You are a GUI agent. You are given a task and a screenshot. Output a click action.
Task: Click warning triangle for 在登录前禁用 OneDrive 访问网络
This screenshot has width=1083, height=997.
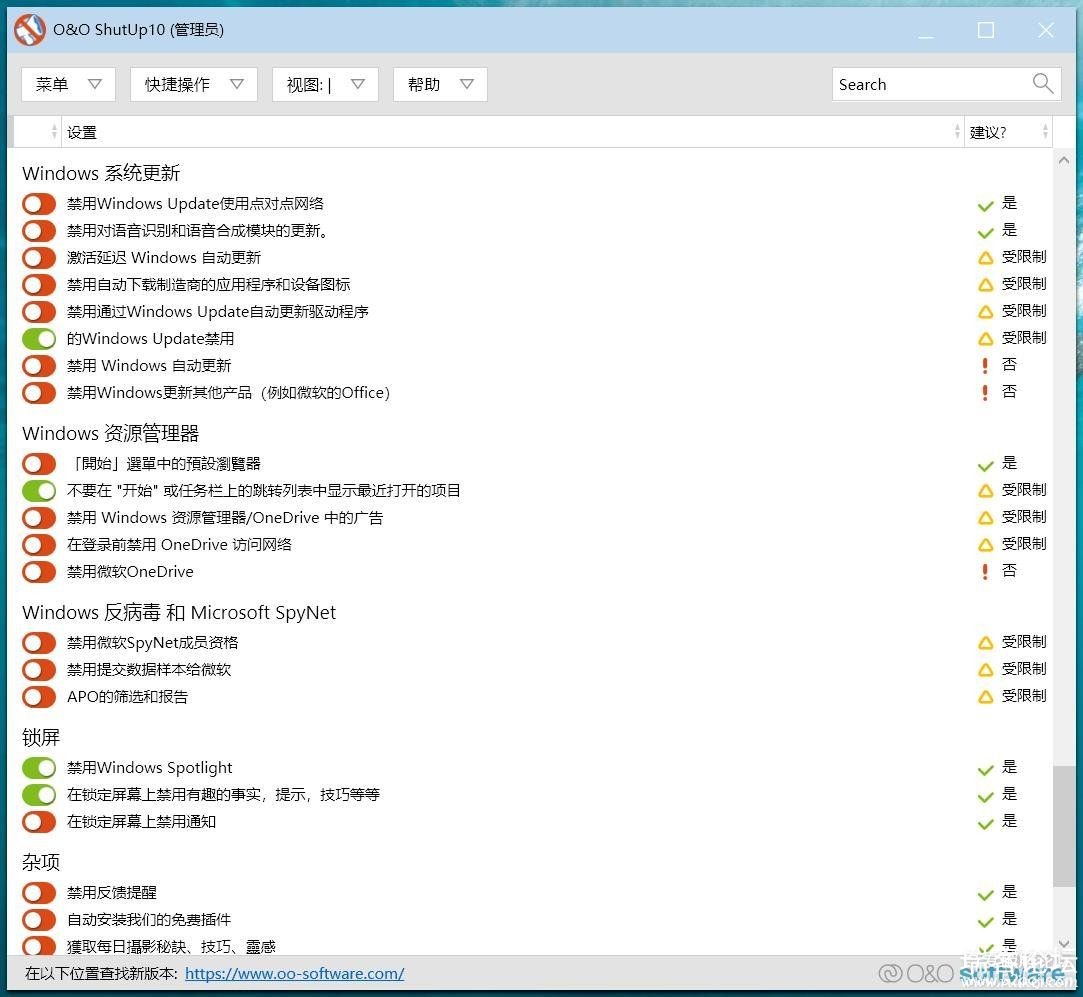[x=986, y=545]
